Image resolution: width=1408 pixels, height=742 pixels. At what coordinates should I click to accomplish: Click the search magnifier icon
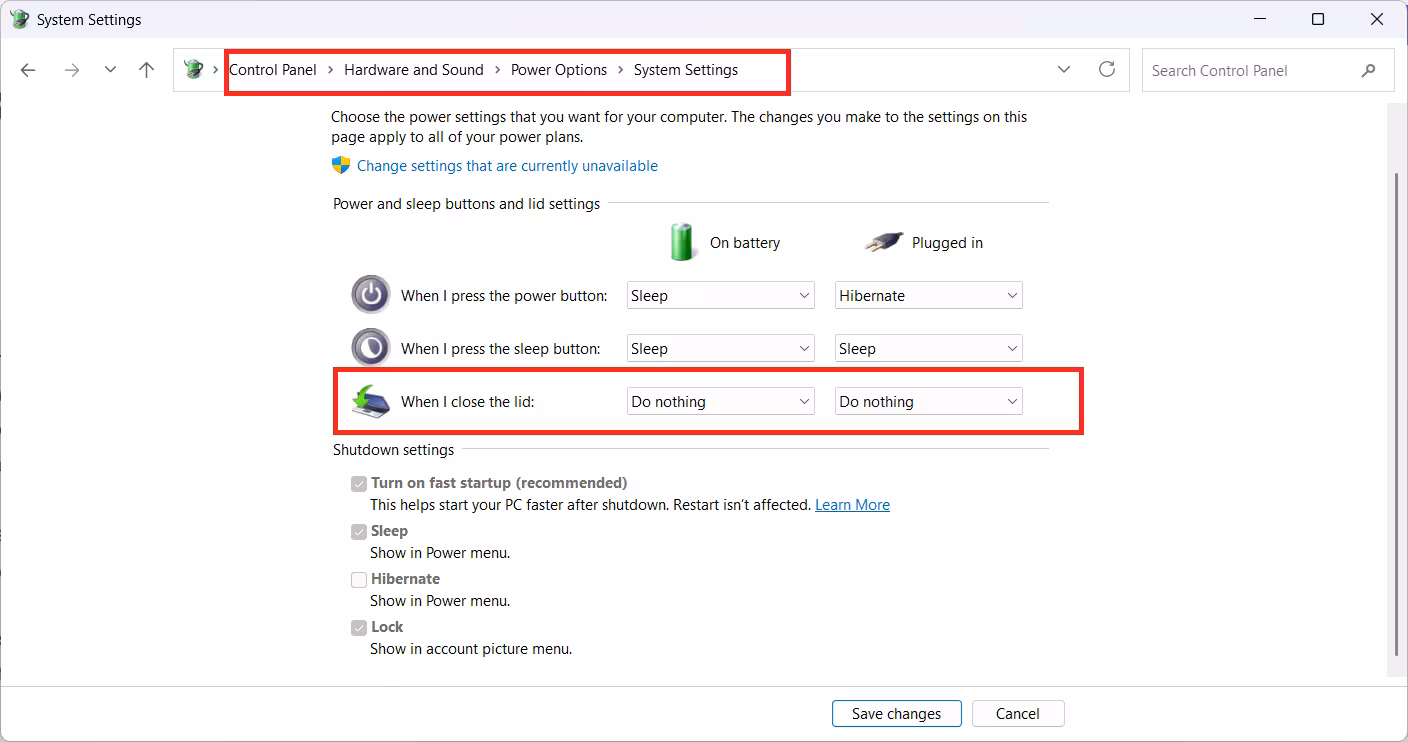tap(1369, 70)
